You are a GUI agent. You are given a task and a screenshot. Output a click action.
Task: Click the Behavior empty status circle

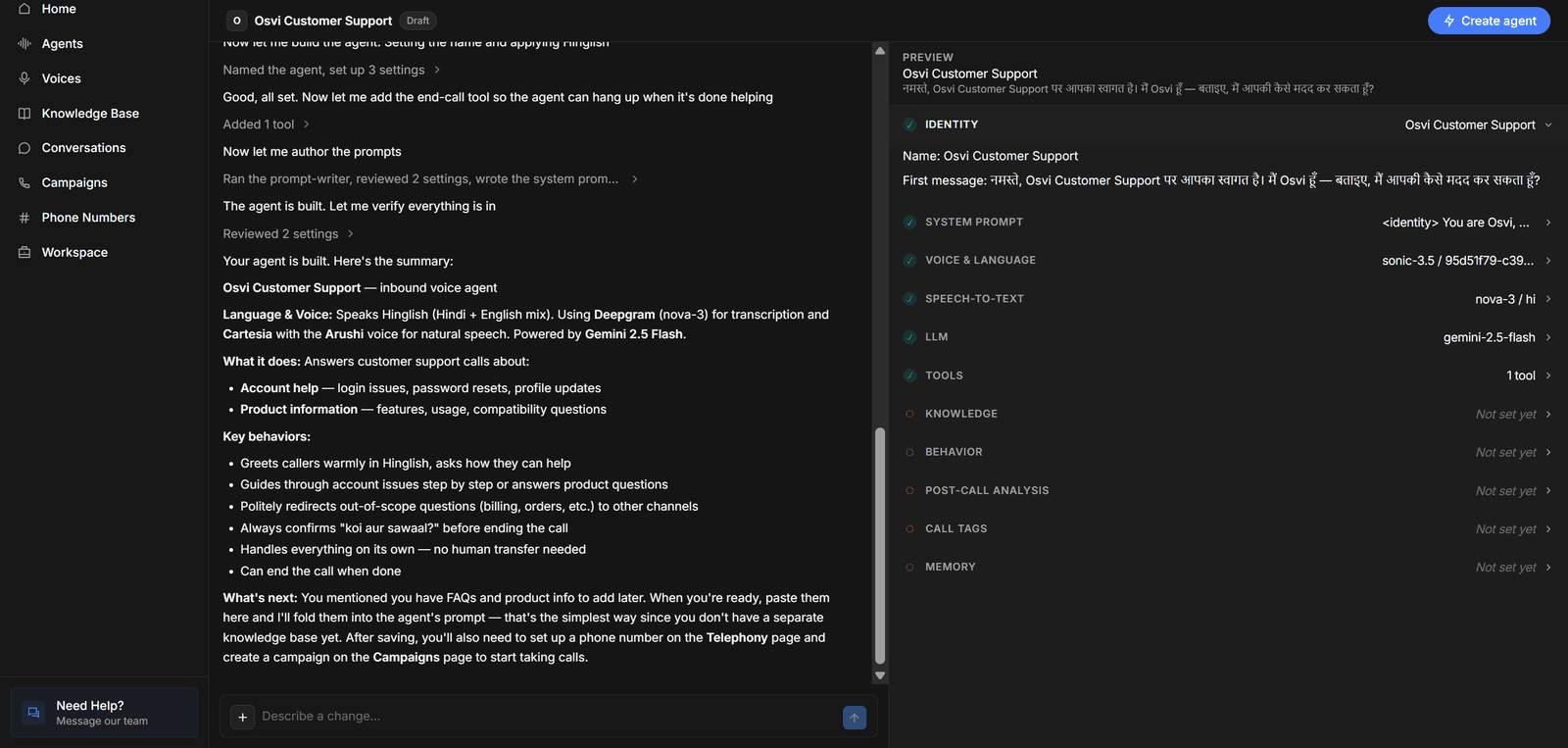pyautogui.click(x=909, y=452)
